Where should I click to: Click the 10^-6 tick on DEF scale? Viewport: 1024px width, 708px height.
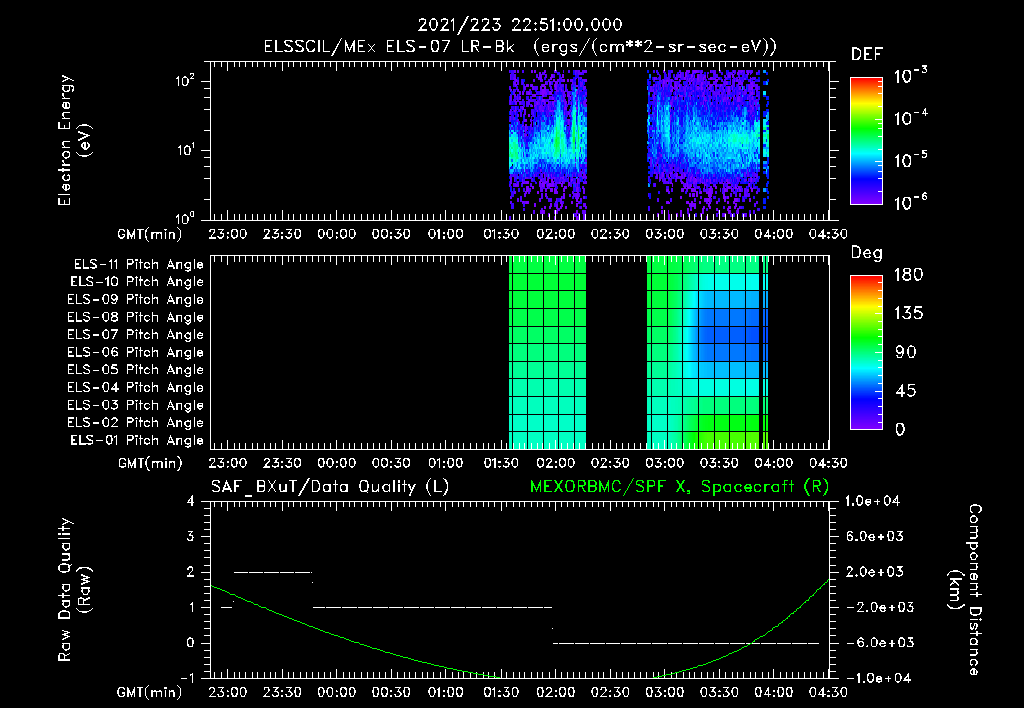[910, 202]
